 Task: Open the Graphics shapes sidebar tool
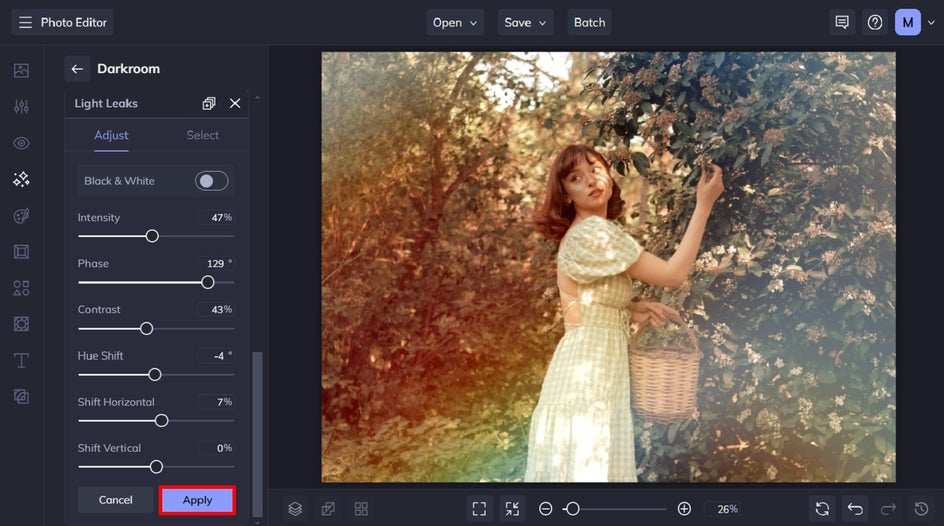(x=21, y=288)
